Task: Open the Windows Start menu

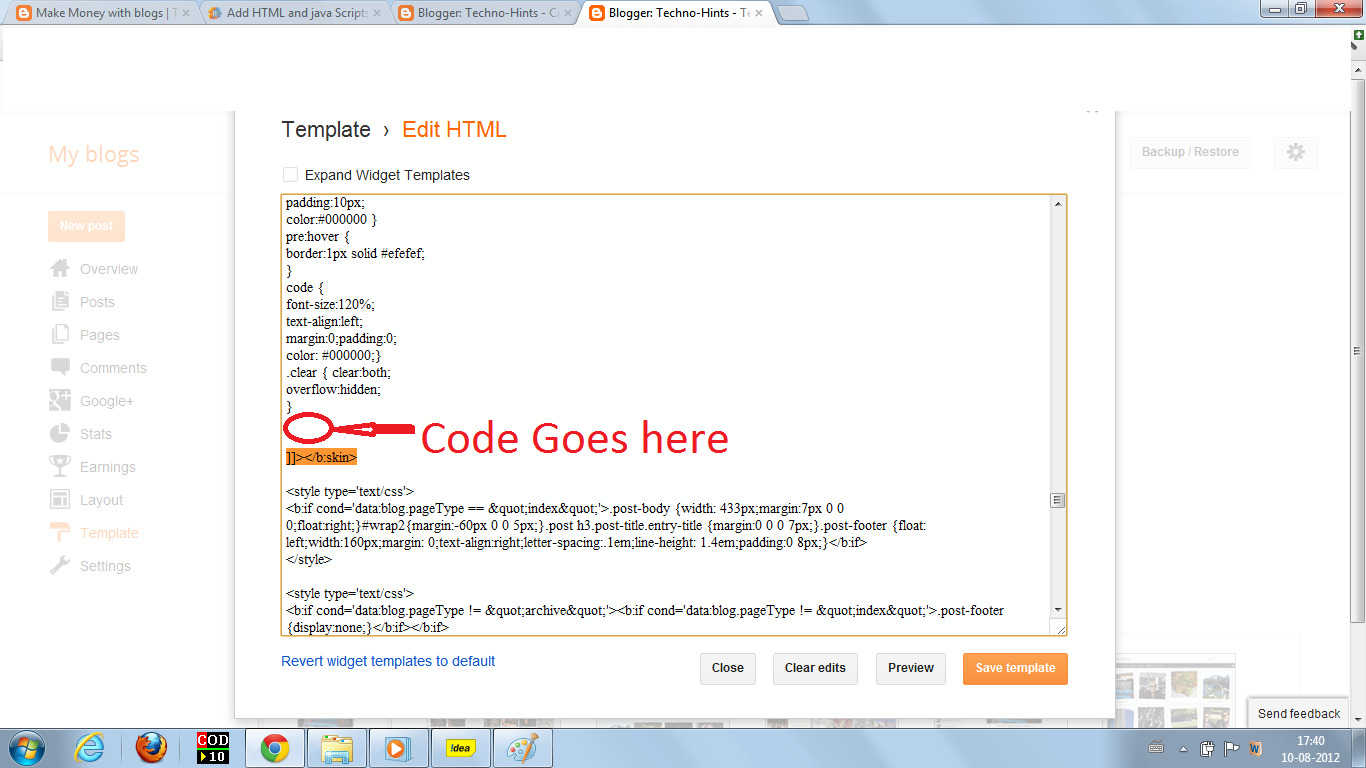Action: (x=27, y=748)
